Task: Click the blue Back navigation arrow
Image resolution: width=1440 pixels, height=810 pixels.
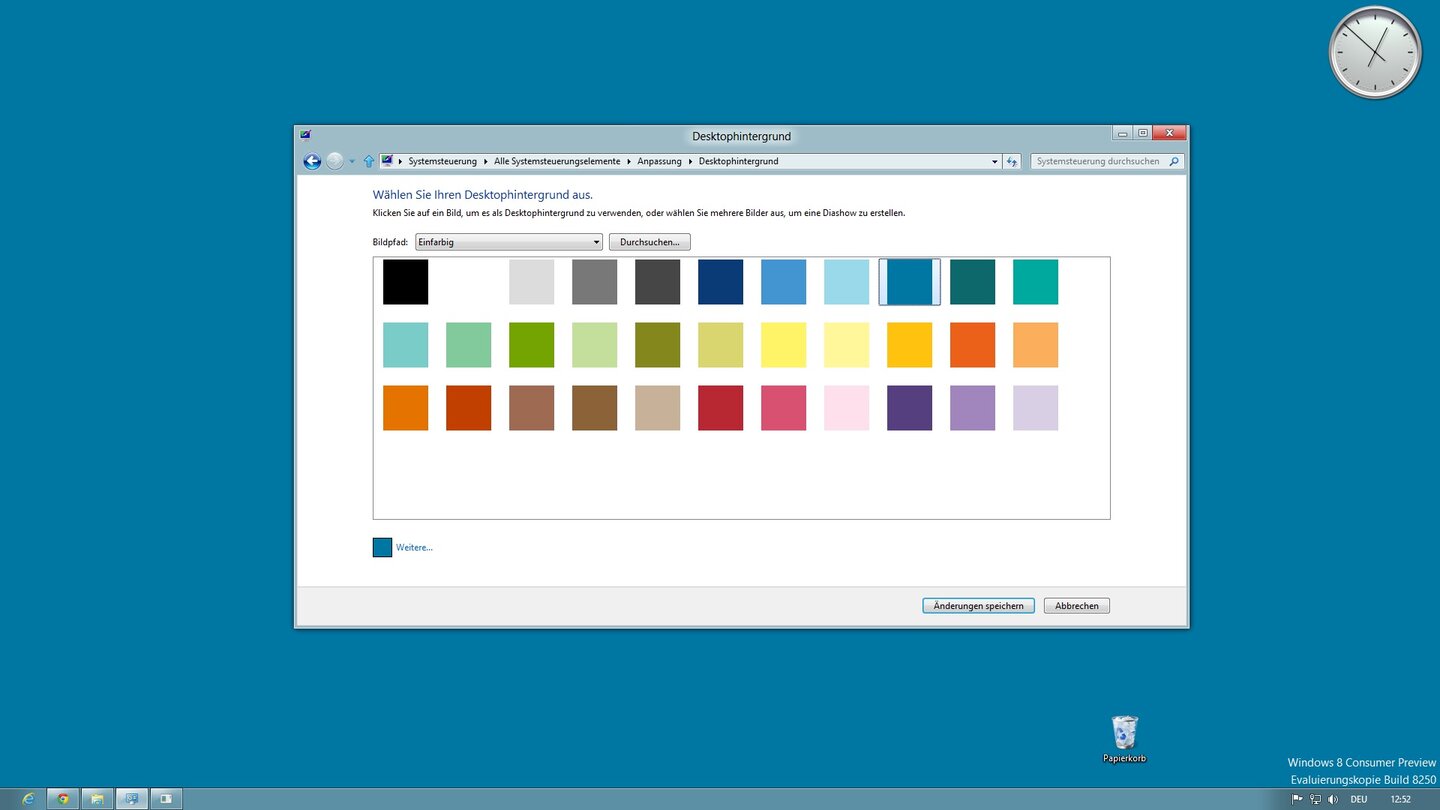Action: pyautogui.click(x=312, y=161)
